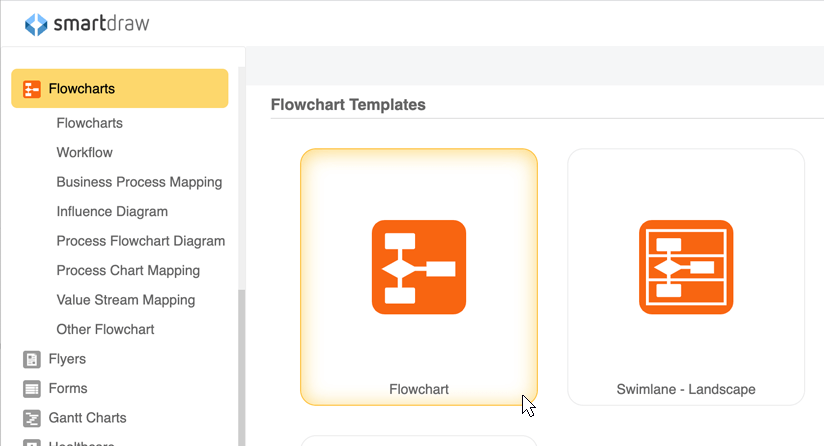Collapse the highlighted Flowcharts category
The width and height of the screenshot is (824, 446).
(x=120, y=88)
